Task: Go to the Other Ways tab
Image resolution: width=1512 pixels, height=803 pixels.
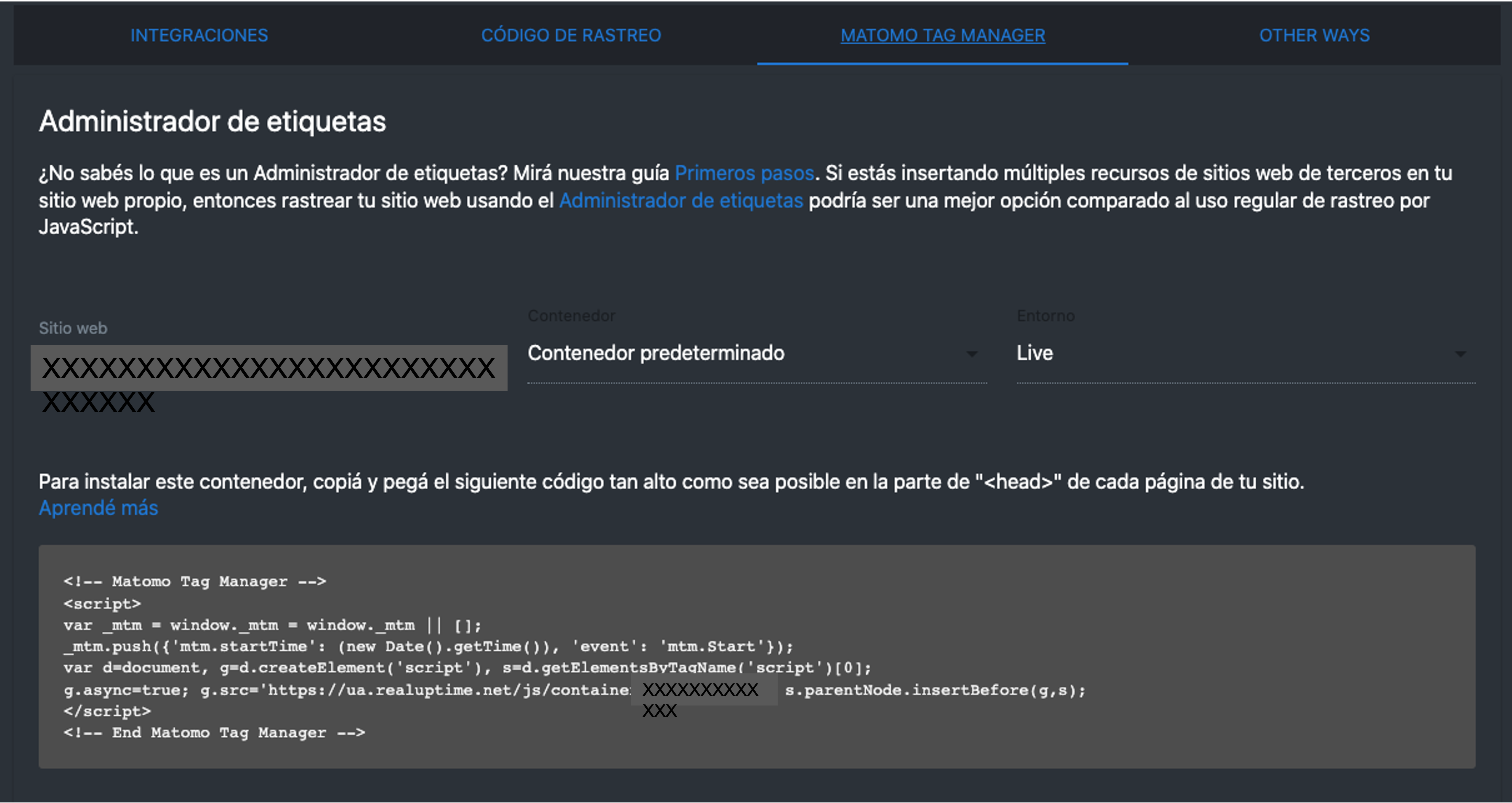Action: point(1314,35)
